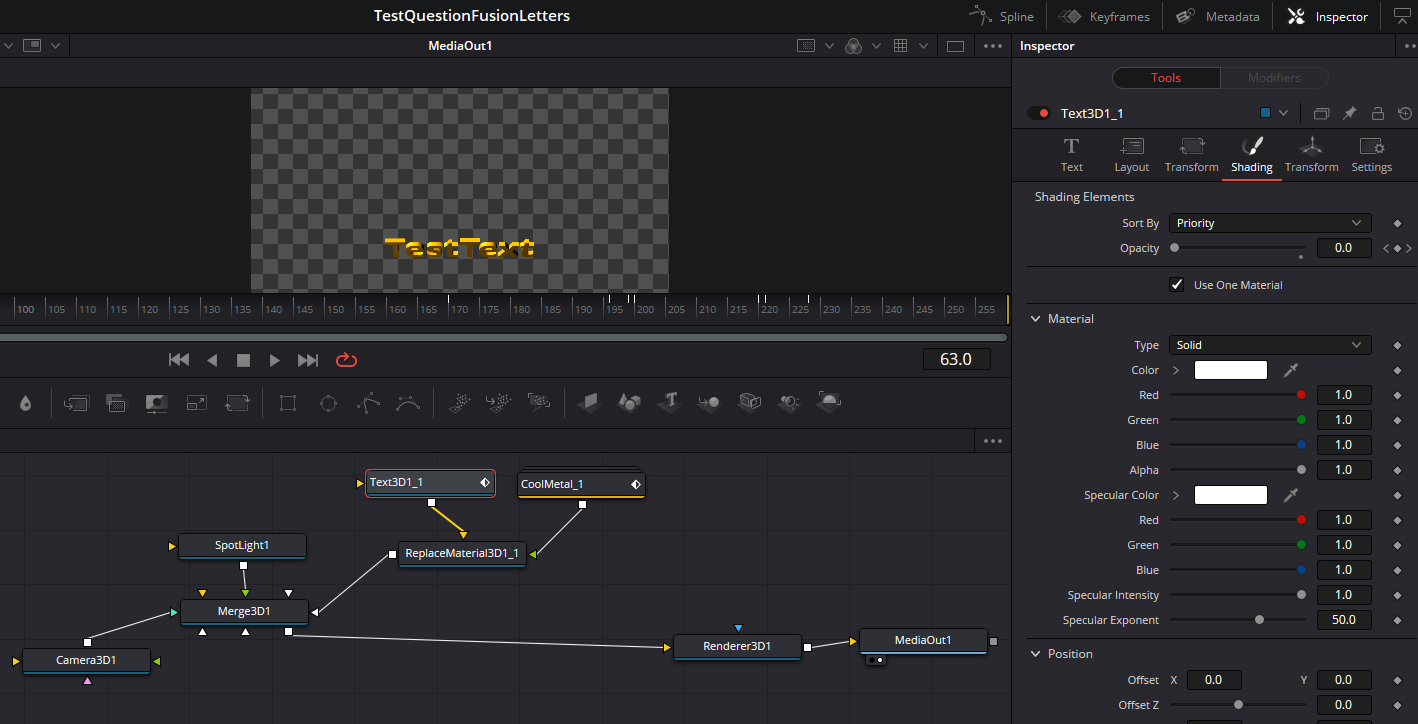Add a Transform node from toolbar

pos(238,403)
